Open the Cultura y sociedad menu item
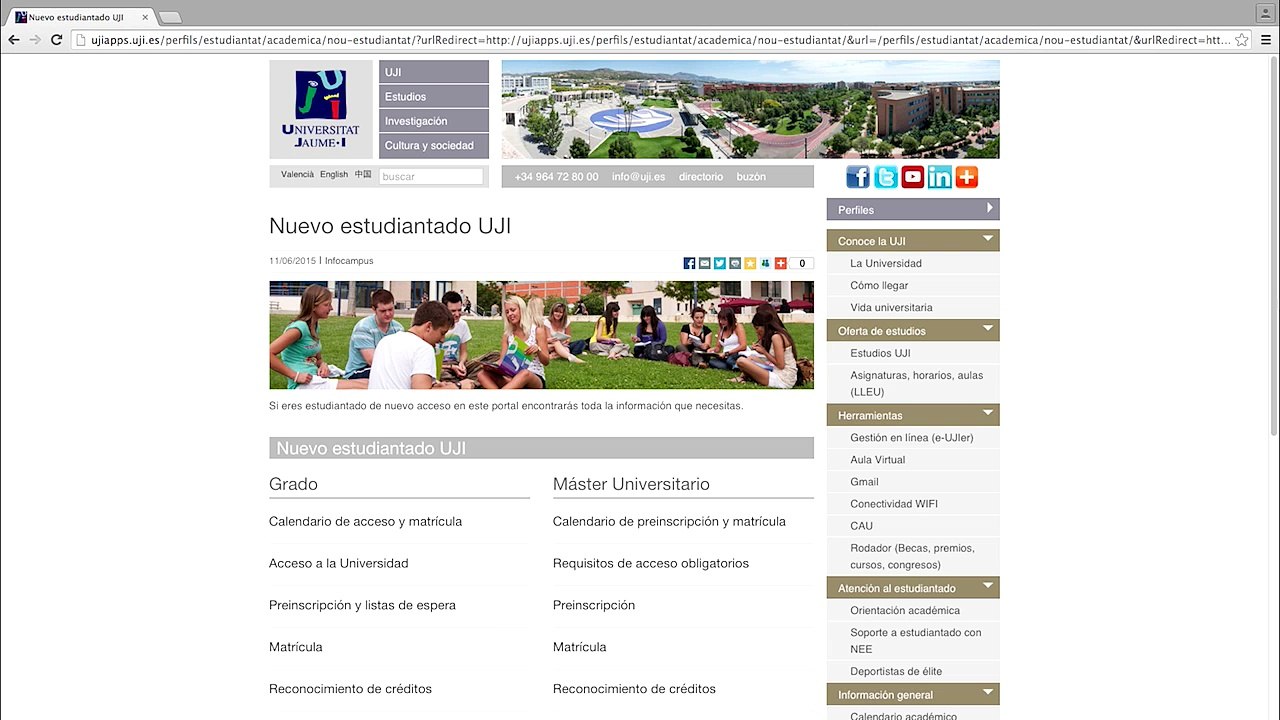This screenshot has width=1280, height=720. pyautogui.click(x=434, y=145)
